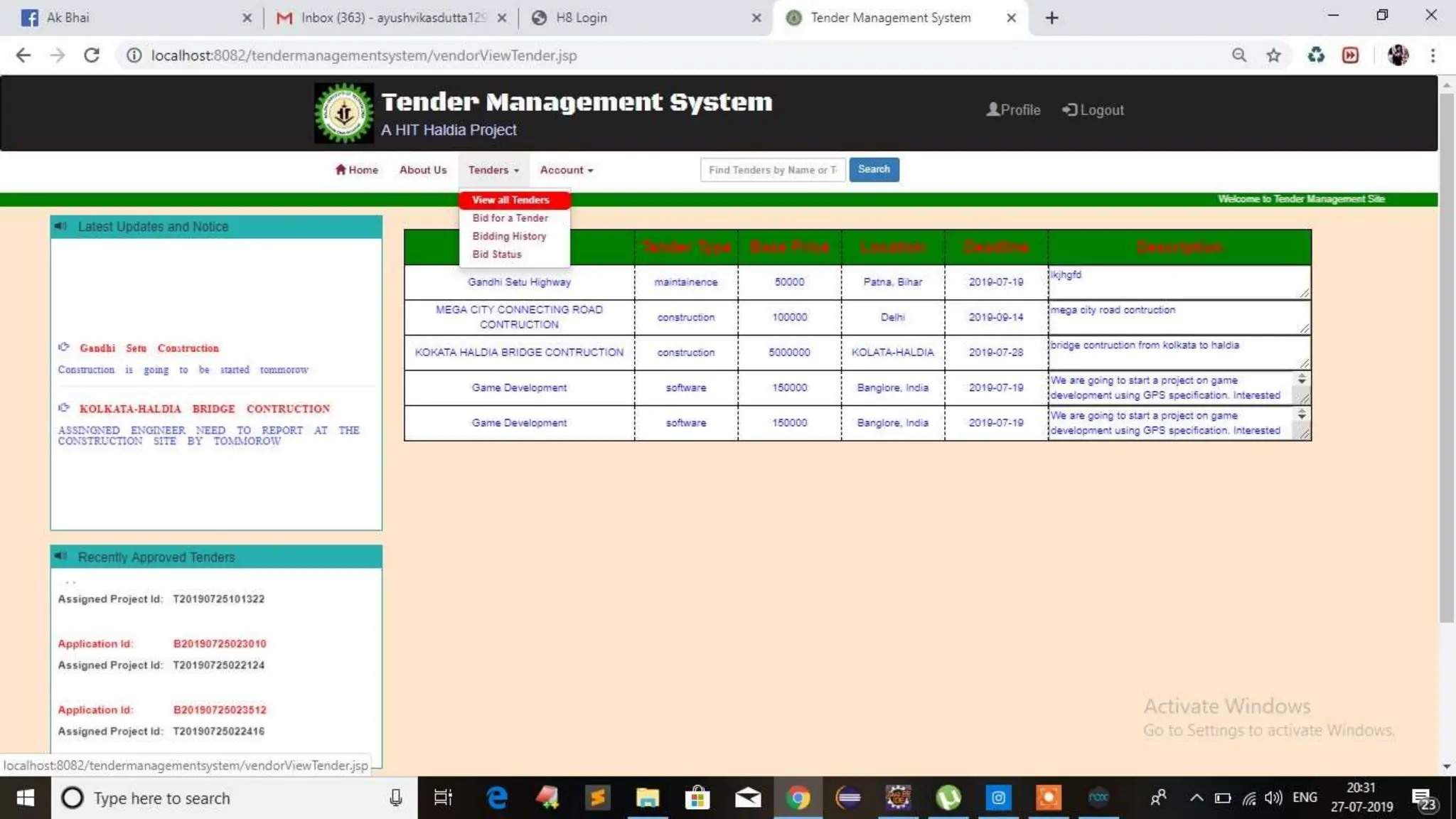Select Bid Status menu item
The image size is (1456, 819).
pyautogui.click(x=497, y=255)
